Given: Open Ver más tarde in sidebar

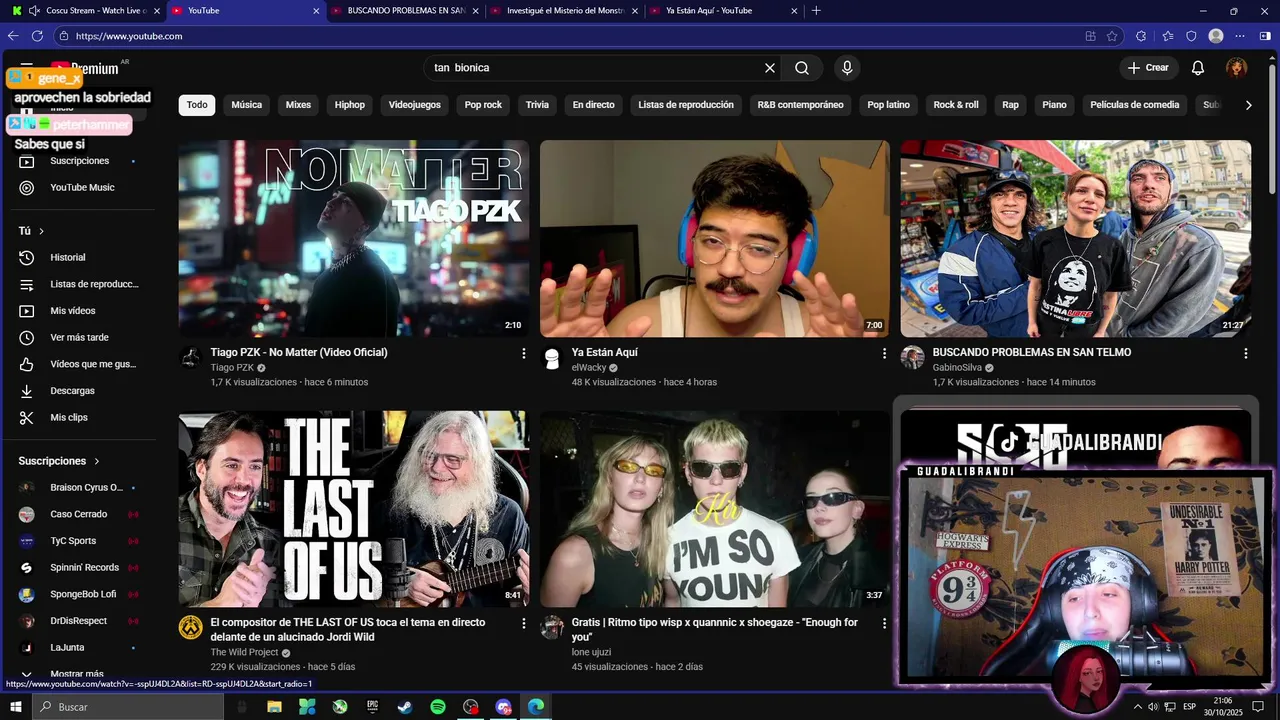Looking at the screenshot, I should point(78,338).
